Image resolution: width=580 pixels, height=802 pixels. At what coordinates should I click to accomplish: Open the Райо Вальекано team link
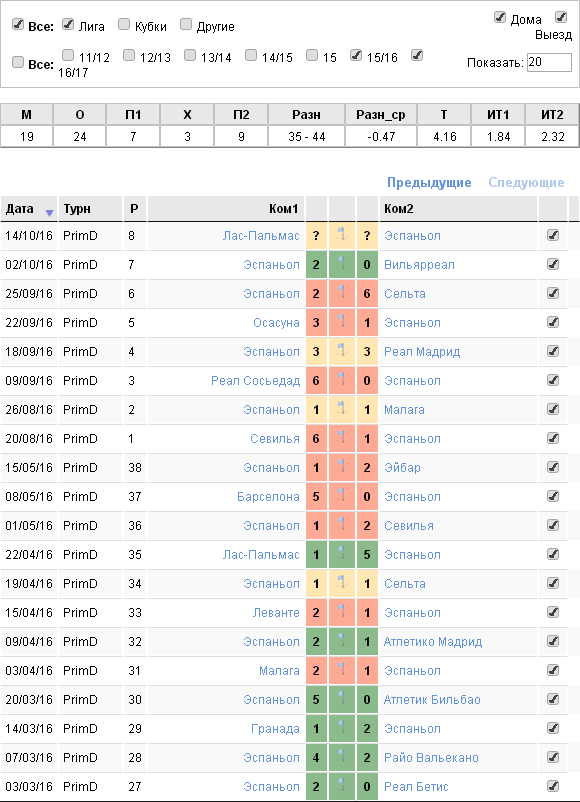431,758
